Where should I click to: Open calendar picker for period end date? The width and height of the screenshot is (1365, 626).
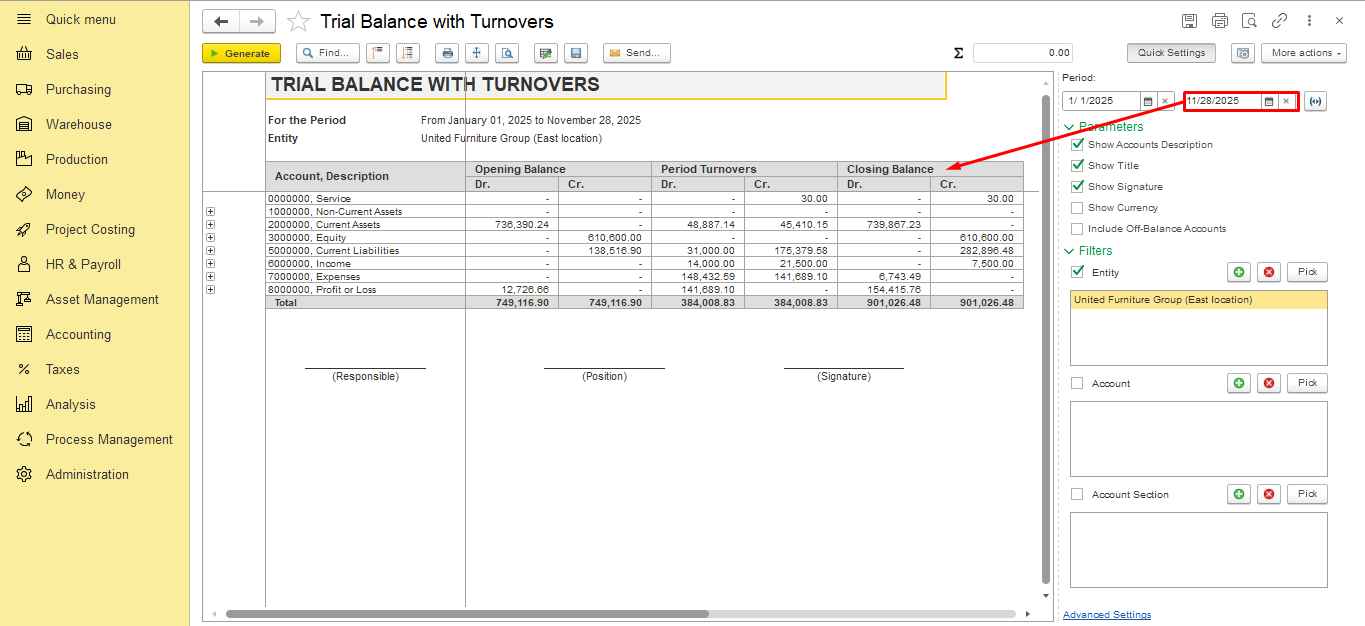[1268, 101]
